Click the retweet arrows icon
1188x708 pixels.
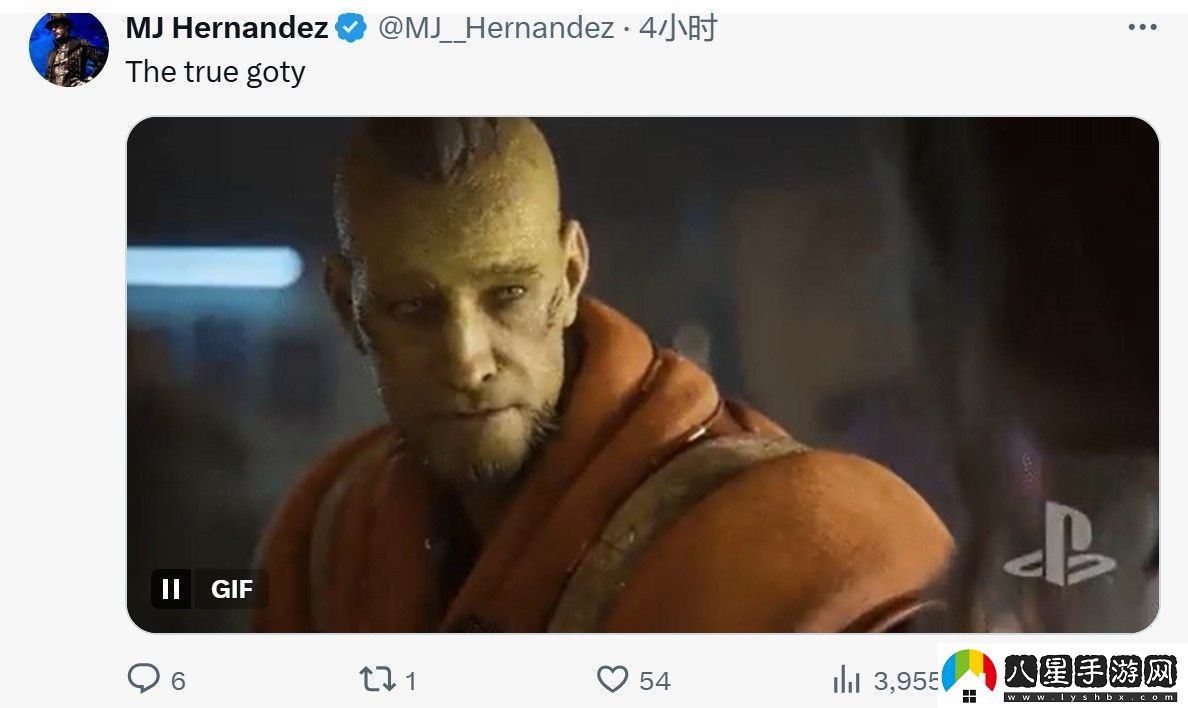[377, 679]
